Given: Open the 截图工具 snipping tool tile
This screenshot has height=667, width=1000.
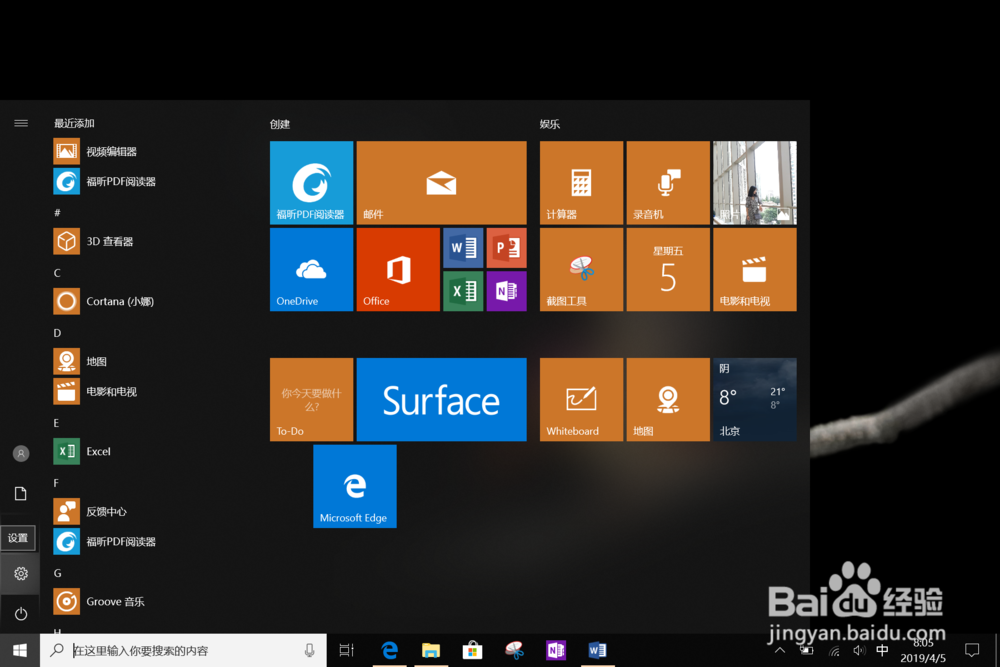Looking at the screenshot, I should click(580, 269).
